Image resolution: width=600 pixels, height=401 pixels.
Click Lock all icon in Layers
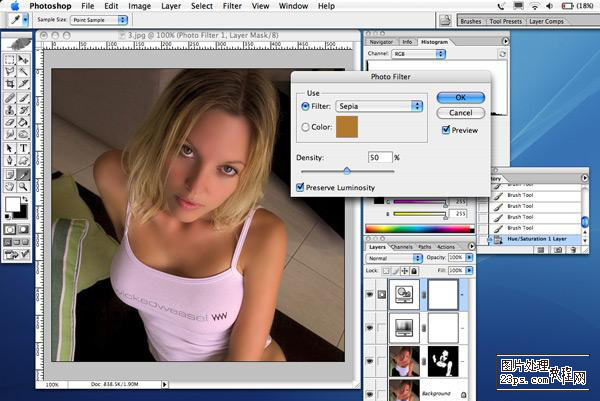pyautogui.click(x=414, y=271)
